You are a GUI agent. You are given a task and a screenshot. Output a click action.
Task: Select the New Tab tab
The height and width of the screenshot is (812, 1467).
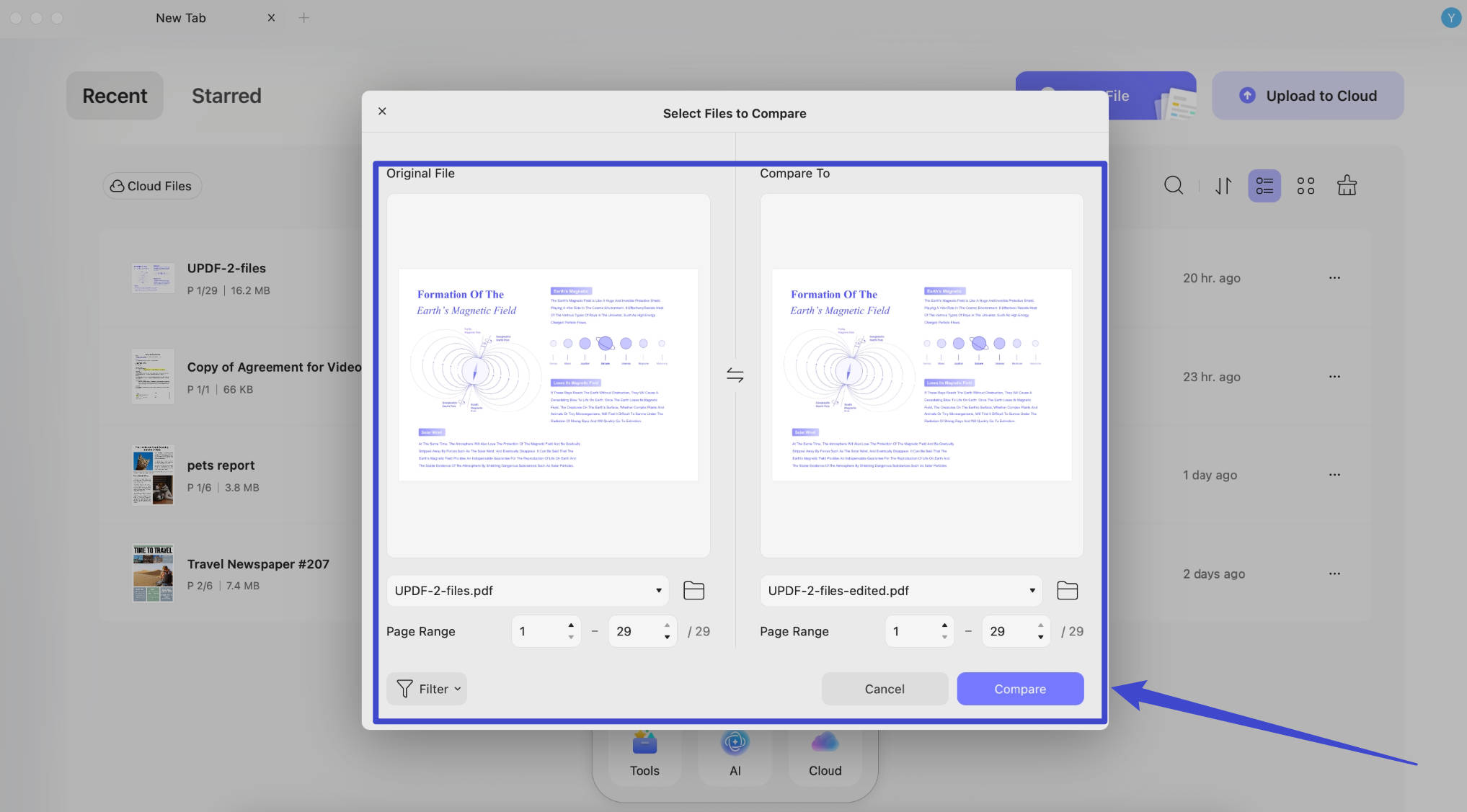click(x=181, y=18)
